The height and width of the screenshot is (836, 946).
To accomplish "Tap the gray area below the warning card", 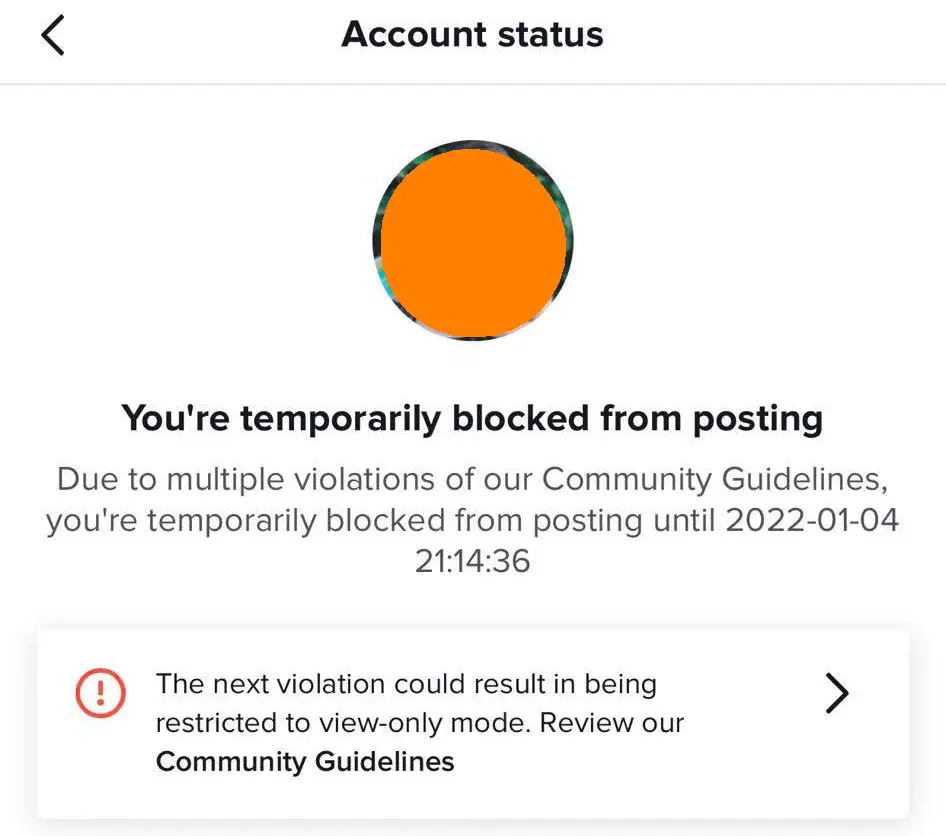I will 472,828.
